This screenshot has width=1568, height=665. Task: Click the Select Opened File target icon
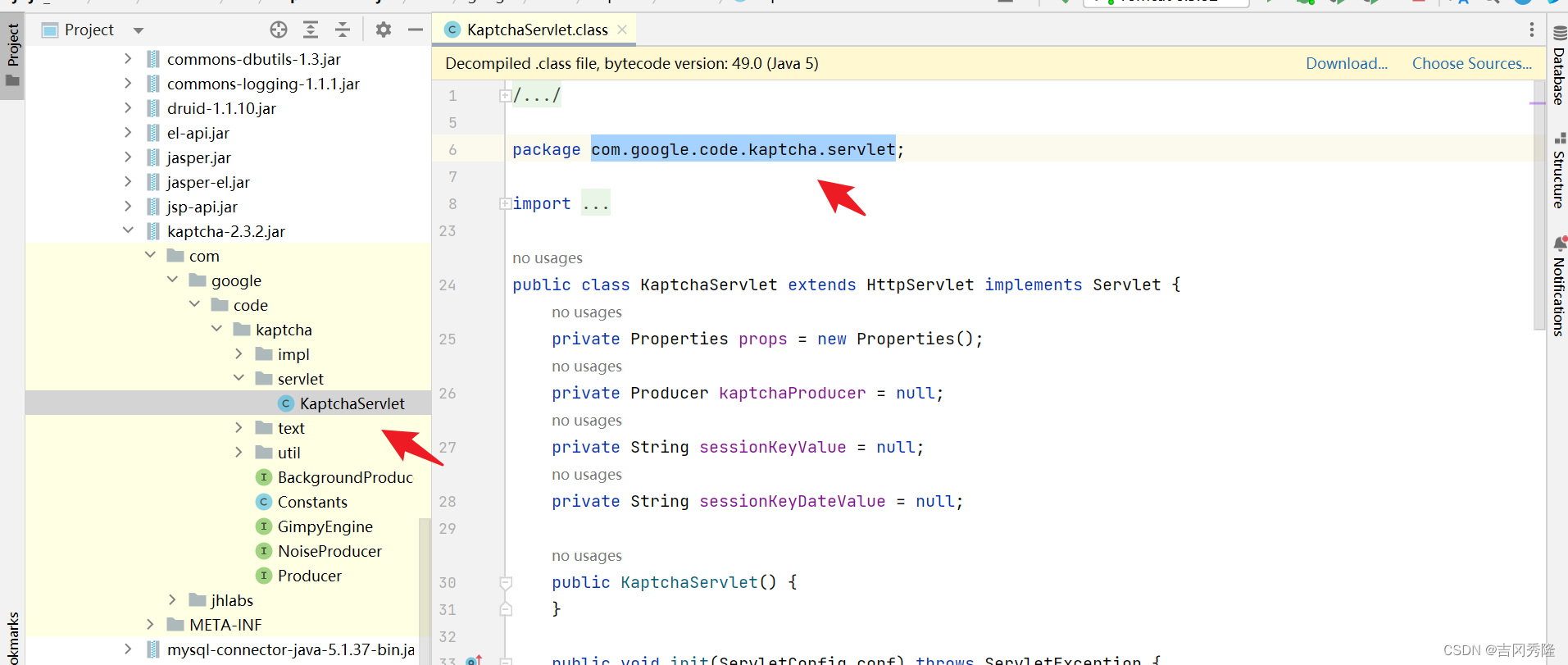pos(279,30)
